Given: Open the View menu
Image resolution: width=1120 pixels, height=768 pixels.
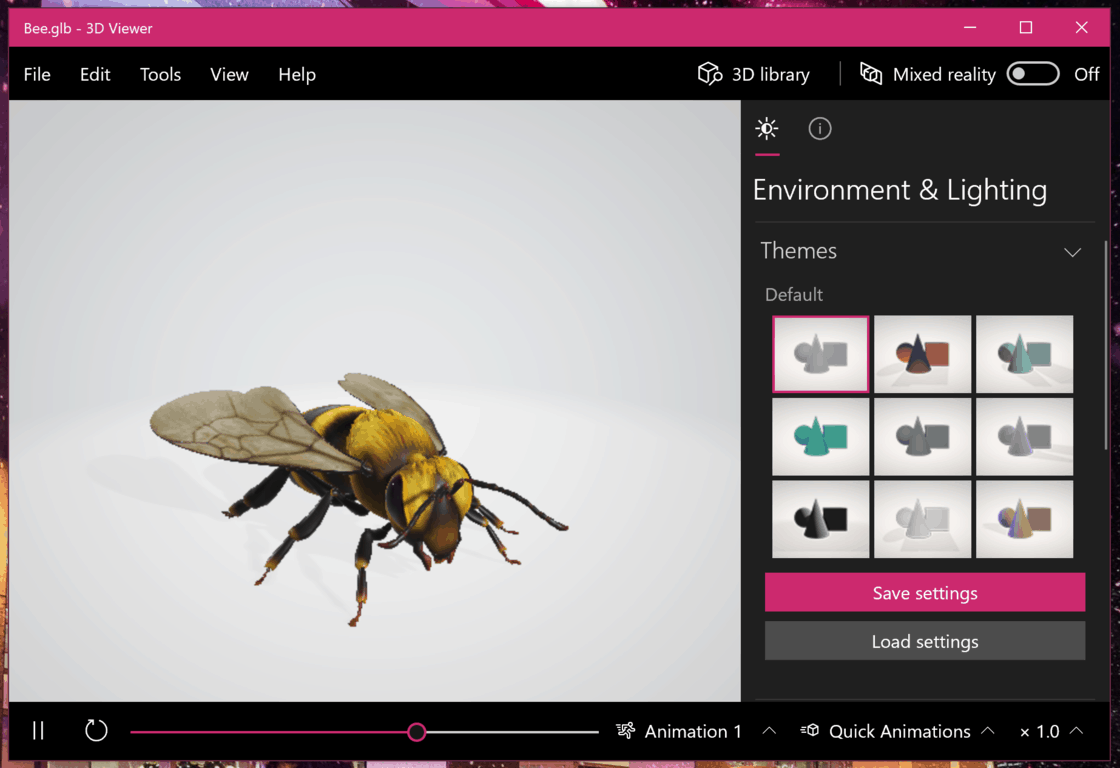Looking at the screenshot, I should pyautogui.click(x=229, y=74).
